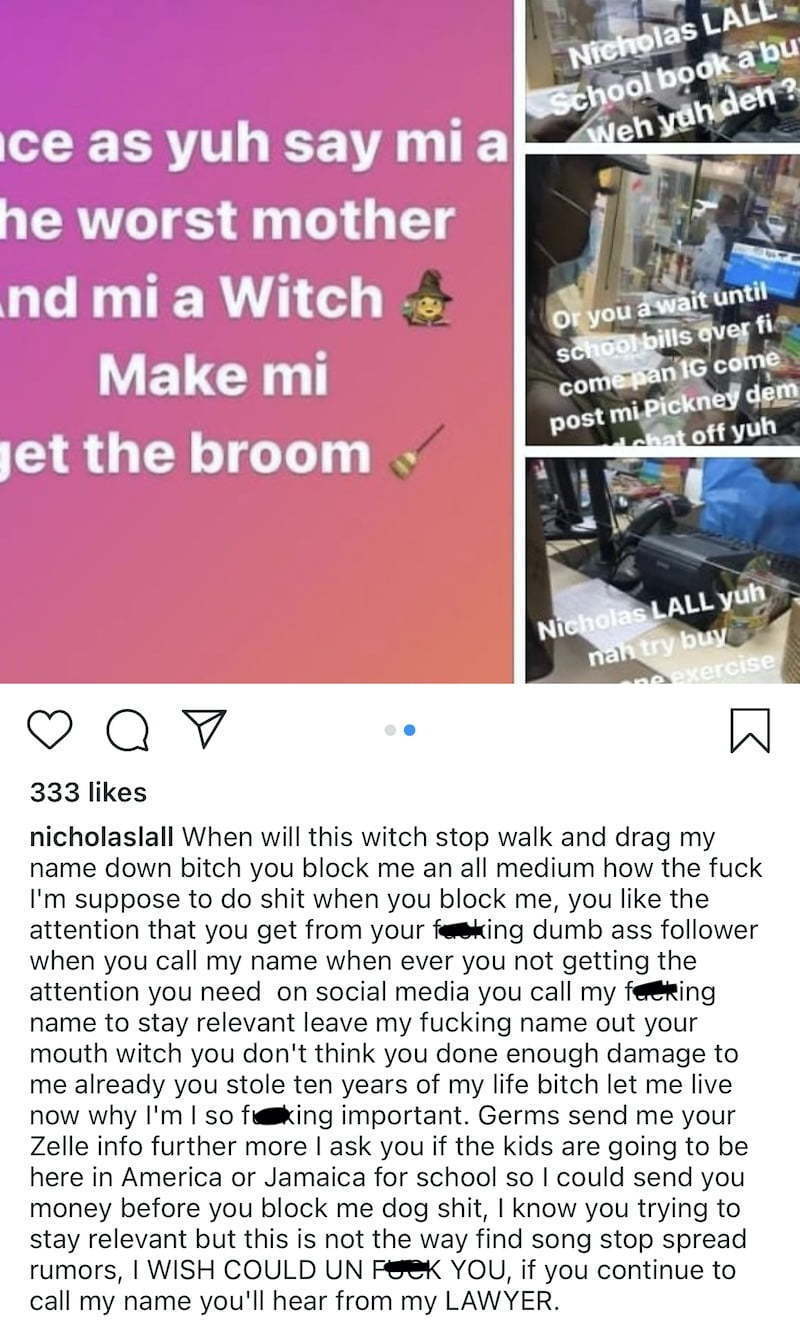Open the nicholaslall profile username
The image size is (800, 1326).
click(102, 835)
